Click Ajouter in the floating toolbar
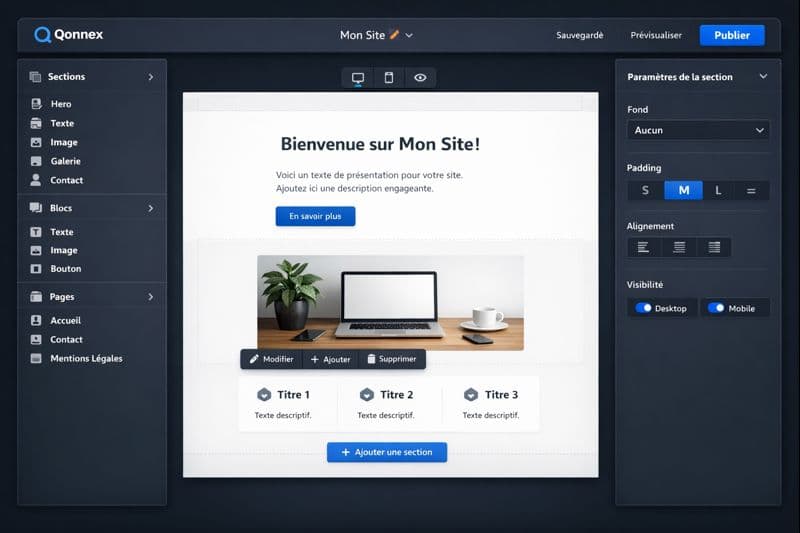The image size is (800, 533). point(331,359)
